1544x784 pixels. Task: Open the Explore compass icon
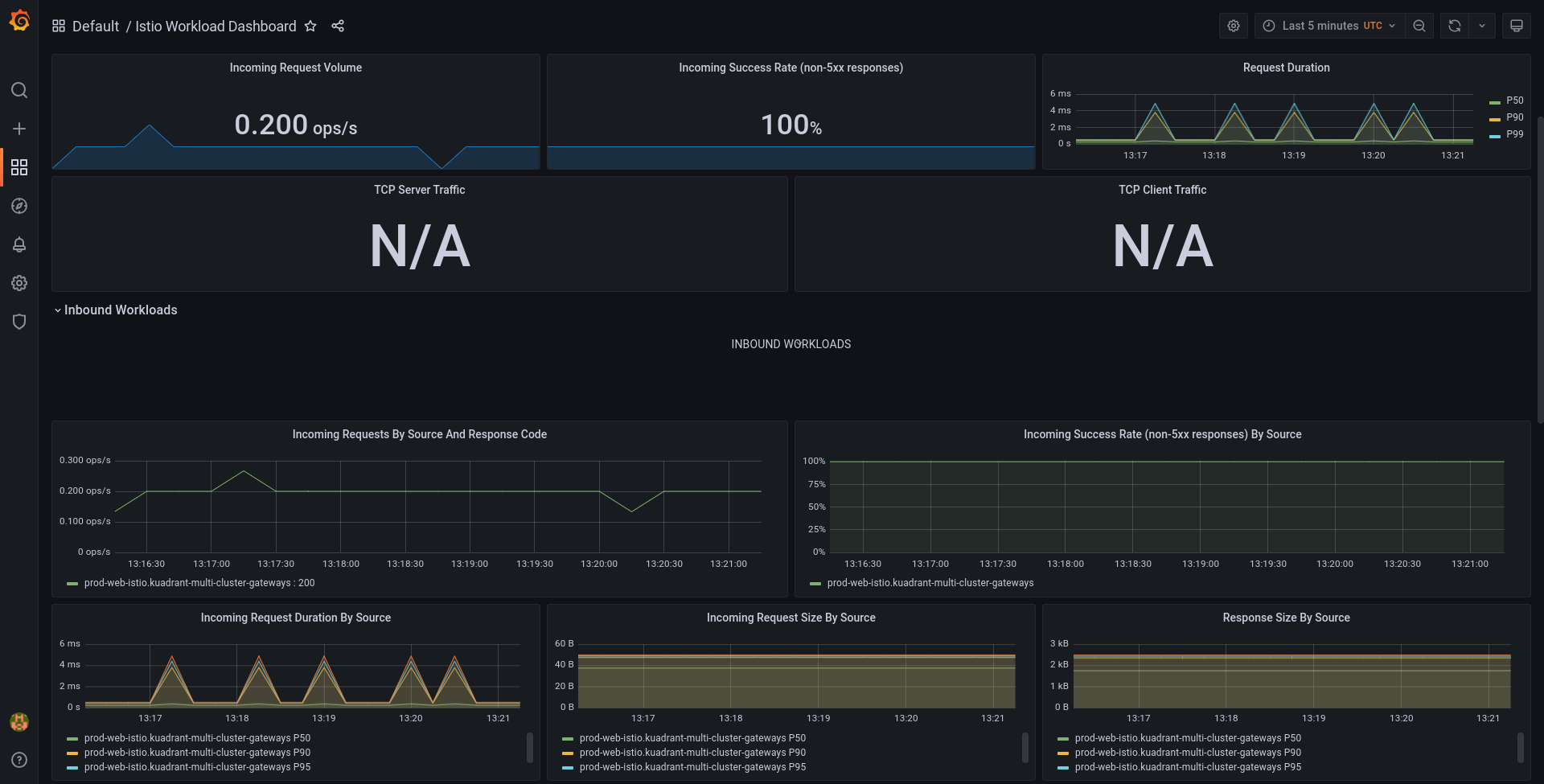[x=19, y=206]
